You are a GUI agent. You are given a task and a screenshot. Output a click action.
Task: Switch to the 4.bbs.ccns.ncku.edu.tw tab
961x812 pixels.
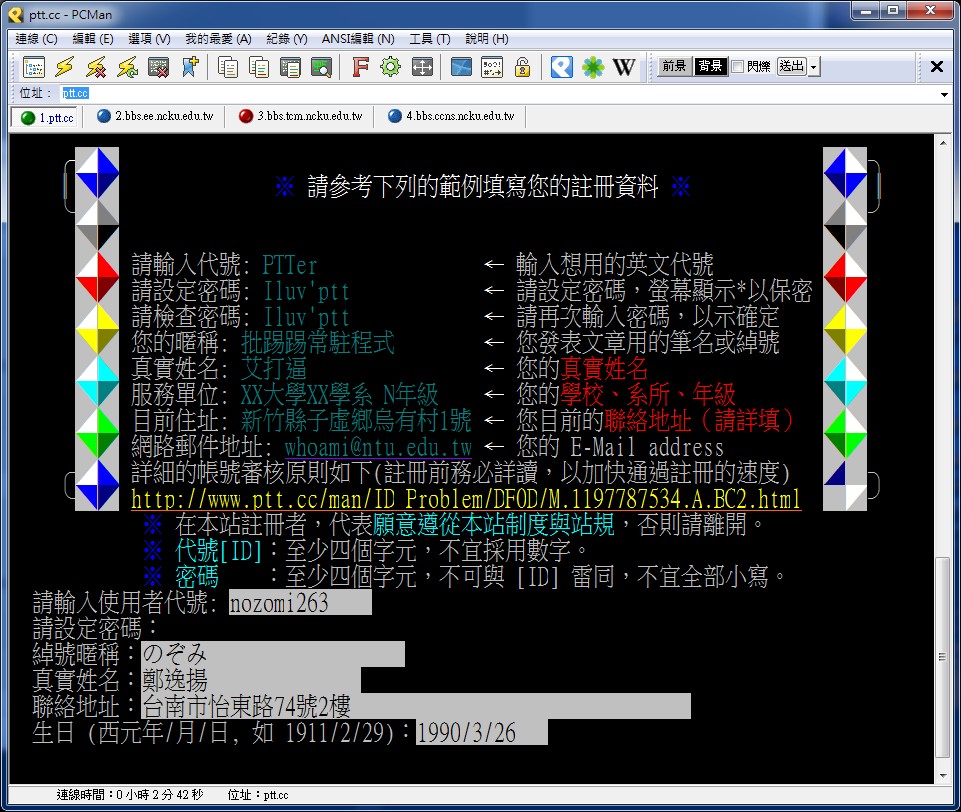pyautogui.click(x=452, y=116)
